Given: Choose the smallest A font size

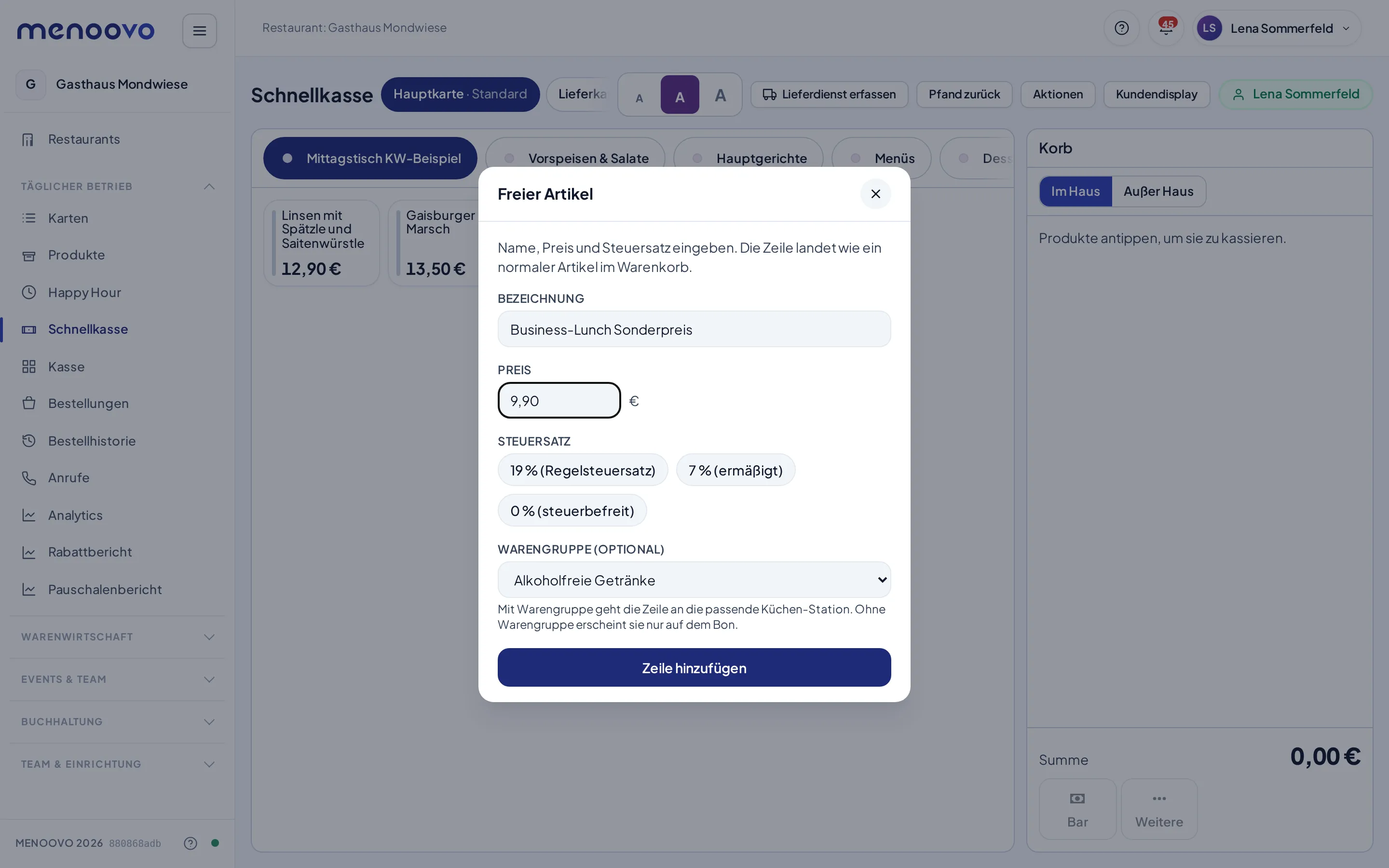Looking at the screenshot, I should tap(639, 95).
